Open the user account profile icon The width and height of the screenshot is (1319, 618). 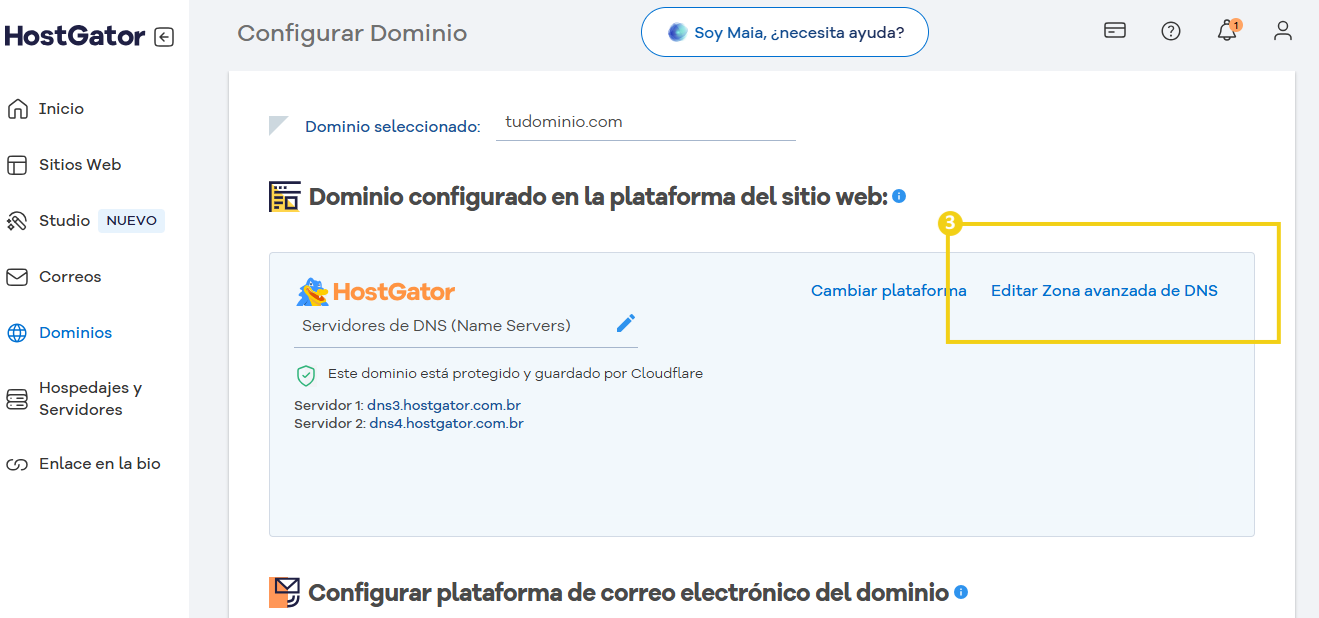click(1283, 31)
